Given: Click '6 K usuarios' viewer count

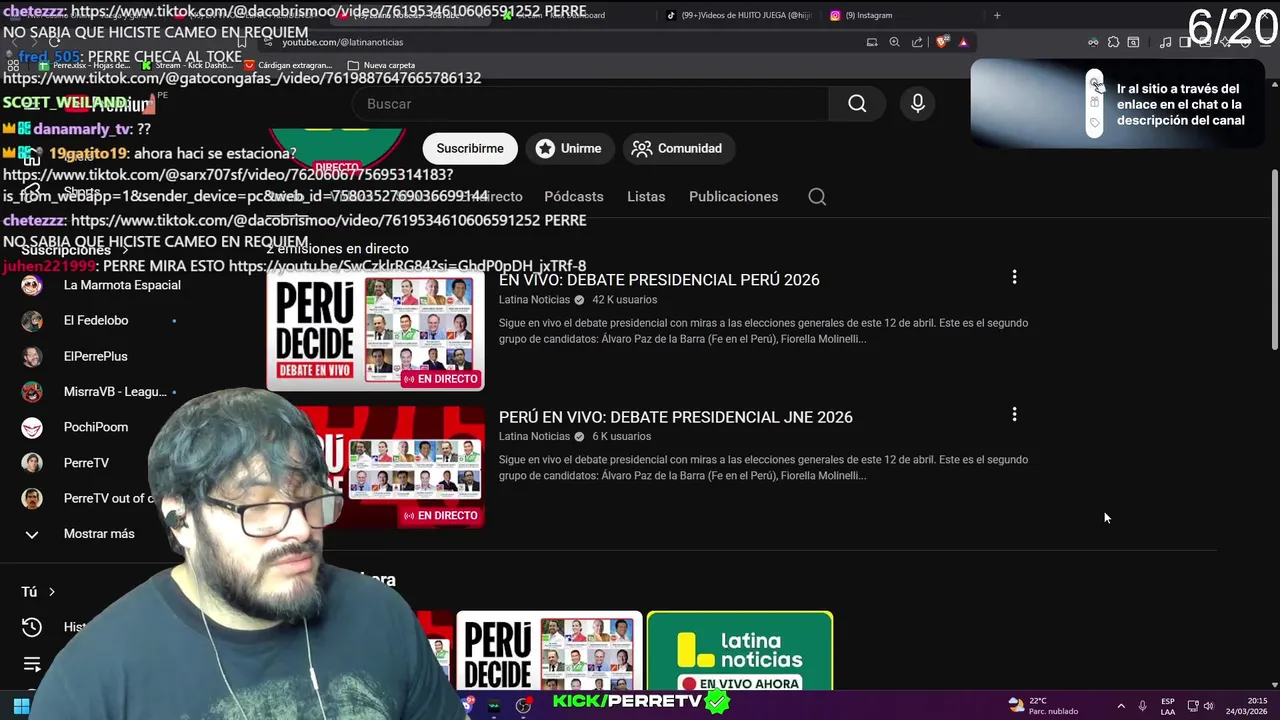Looking at the screenshot, I should [622, 436].
